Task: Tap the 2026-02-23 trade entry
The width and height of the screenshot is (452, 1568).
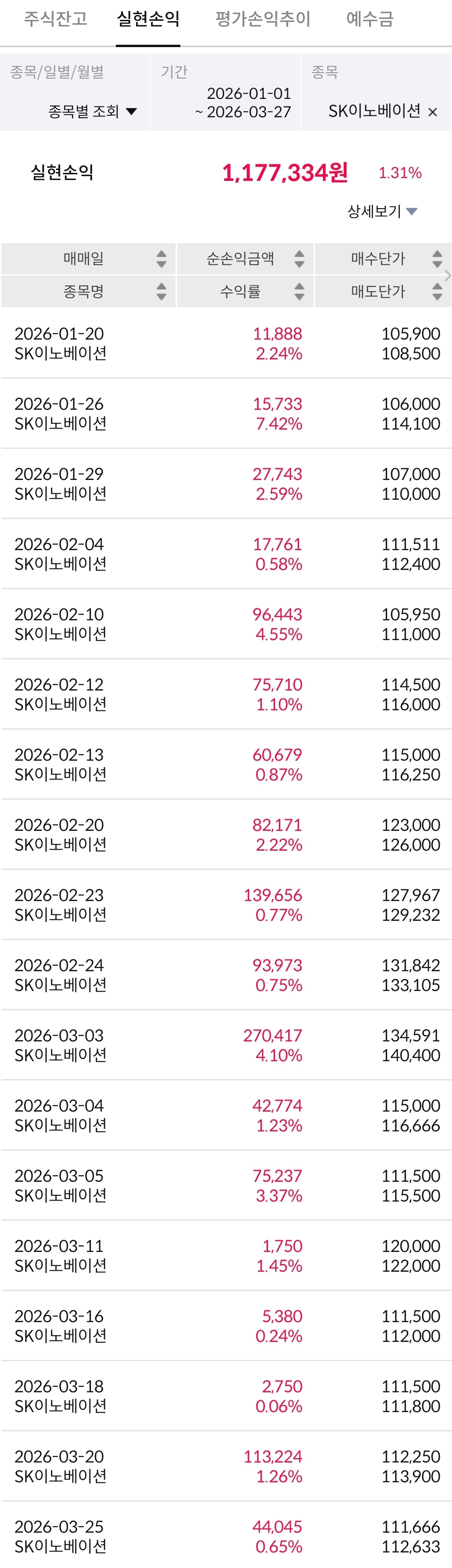Action: [x=226, y=904]
